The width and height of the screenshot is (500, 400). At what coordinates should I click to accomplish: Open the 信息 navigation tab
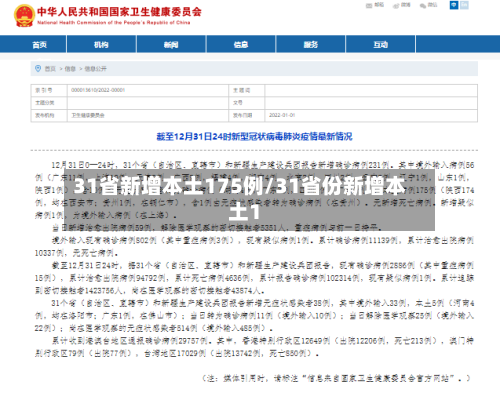pos(241,45)
